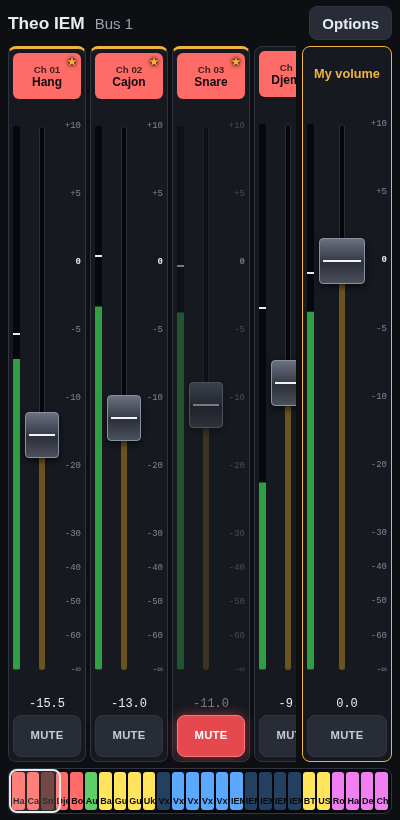This screenshot has height=820, width=400.
Task: Click the My volume fader knob
Action: [x=342, y=260]
